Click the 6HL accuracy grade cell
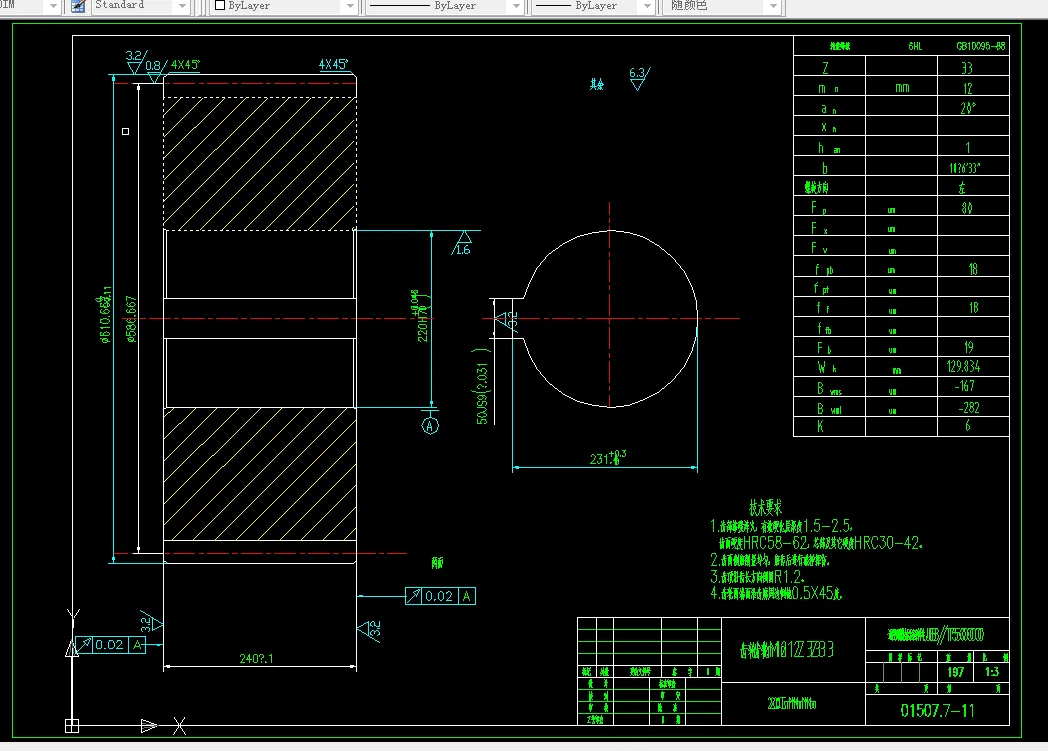This screenshot has width=1048, height=751. pyautogui.click(x=915, y=46)
